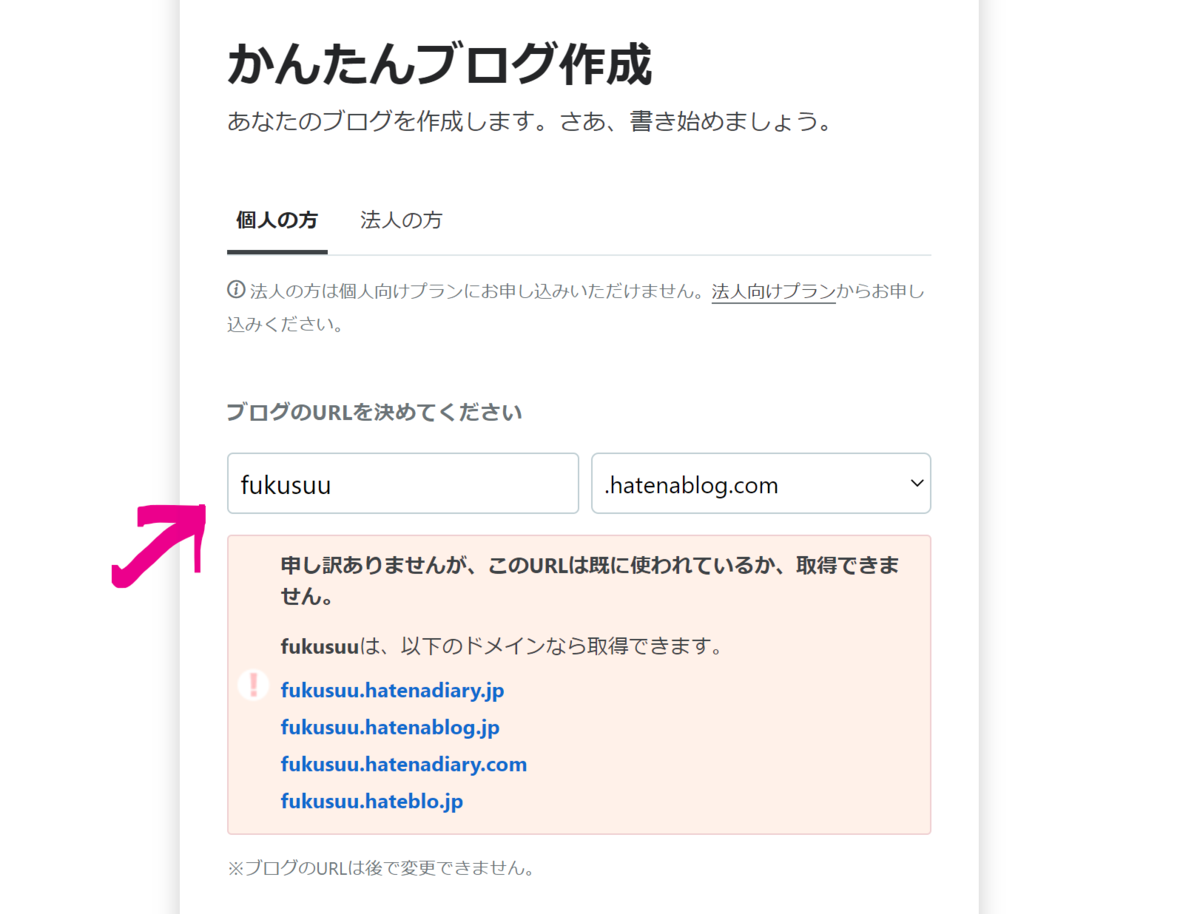Switch to the 法人の方 tab
1200x914 pixels.
pyautogui.click(x=401, y=220)
